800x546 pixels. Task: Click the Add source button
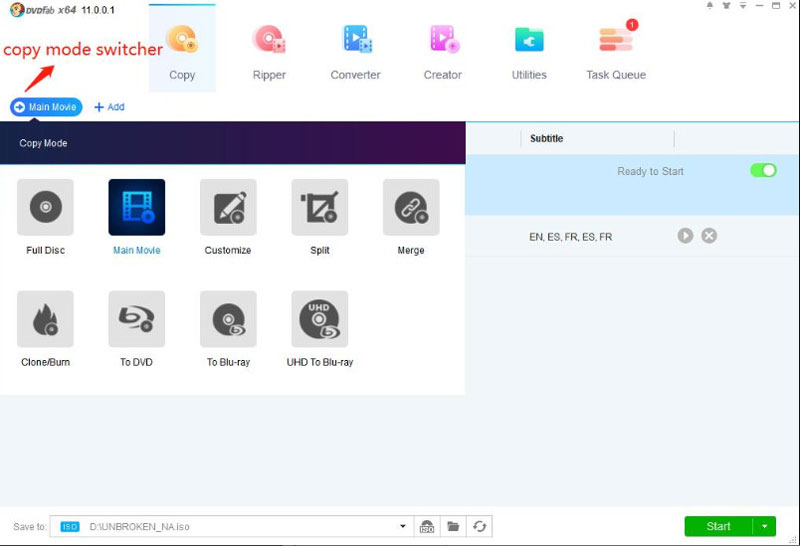point(109,107)
